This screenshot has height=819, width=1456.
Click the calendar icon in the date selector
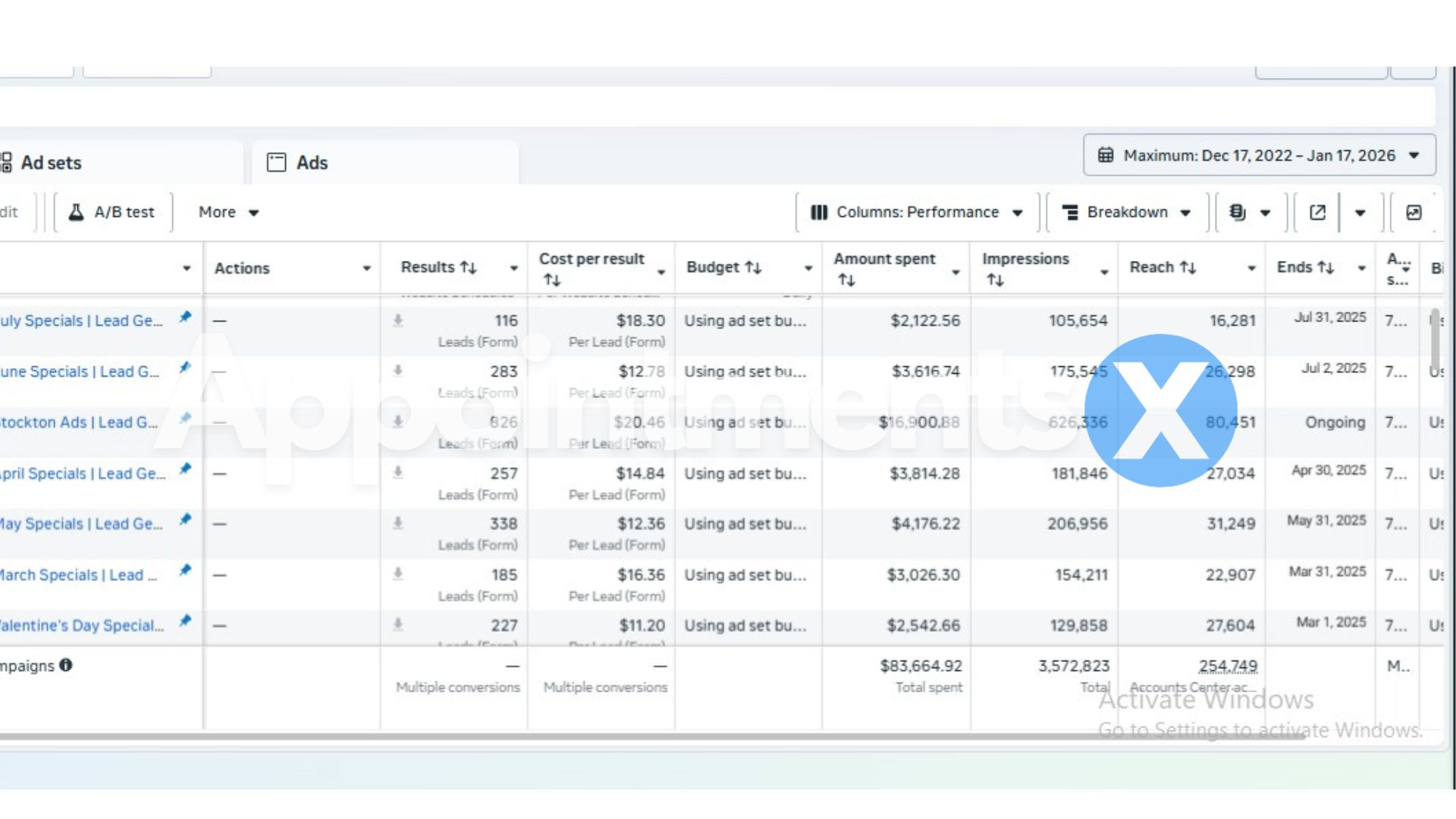(1106, 155)
